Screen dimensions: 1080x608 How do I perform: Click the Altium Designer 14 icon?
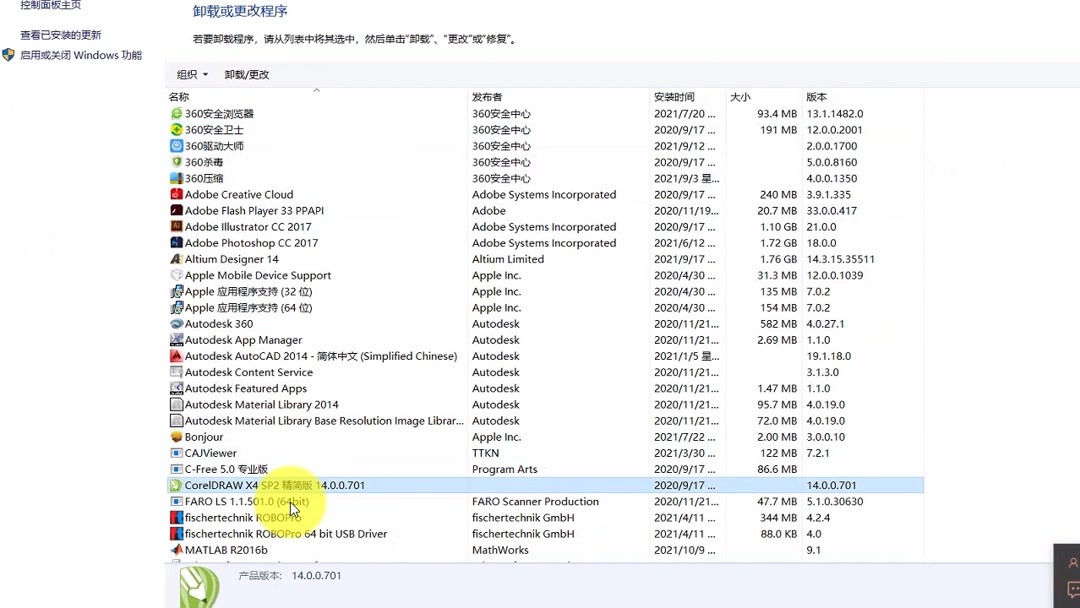pyautogui.click(x=178, y=259)
